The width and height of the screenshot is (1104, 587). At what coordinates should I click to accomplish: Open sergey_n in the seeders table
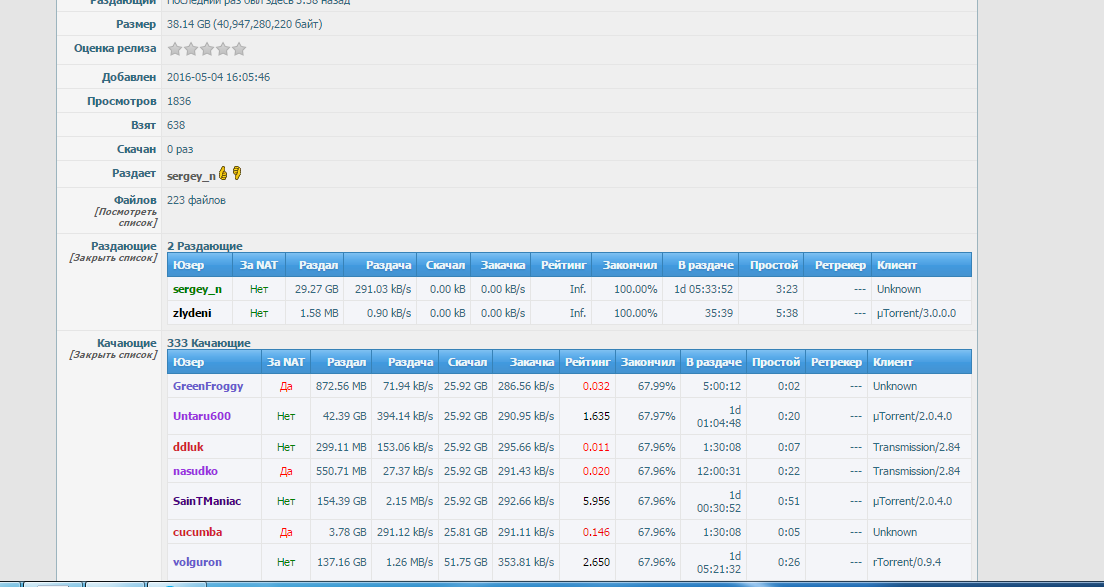(197, 289)
